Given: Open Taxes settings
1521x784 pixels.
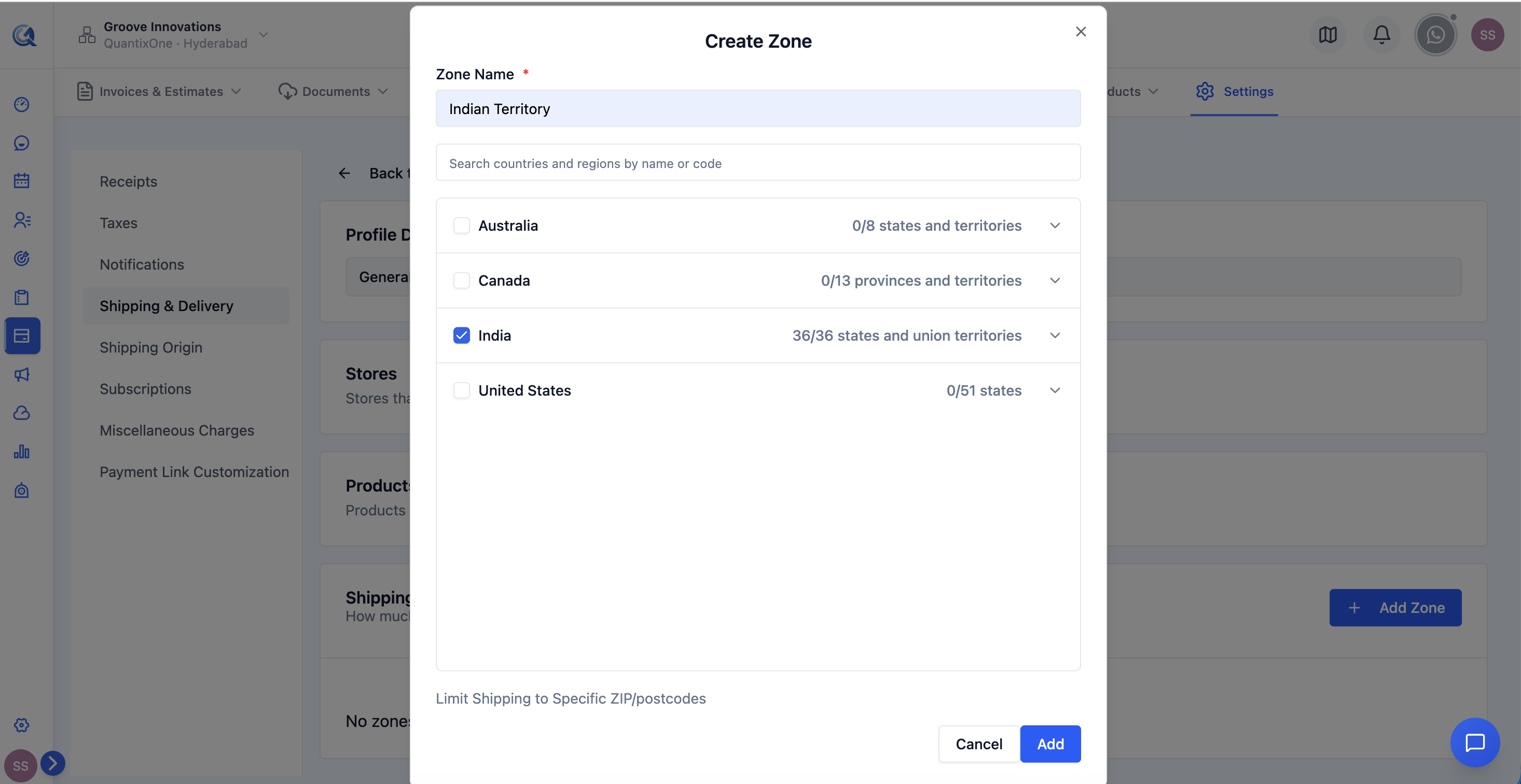Looking at the screenshot, I should click(118, 222).
